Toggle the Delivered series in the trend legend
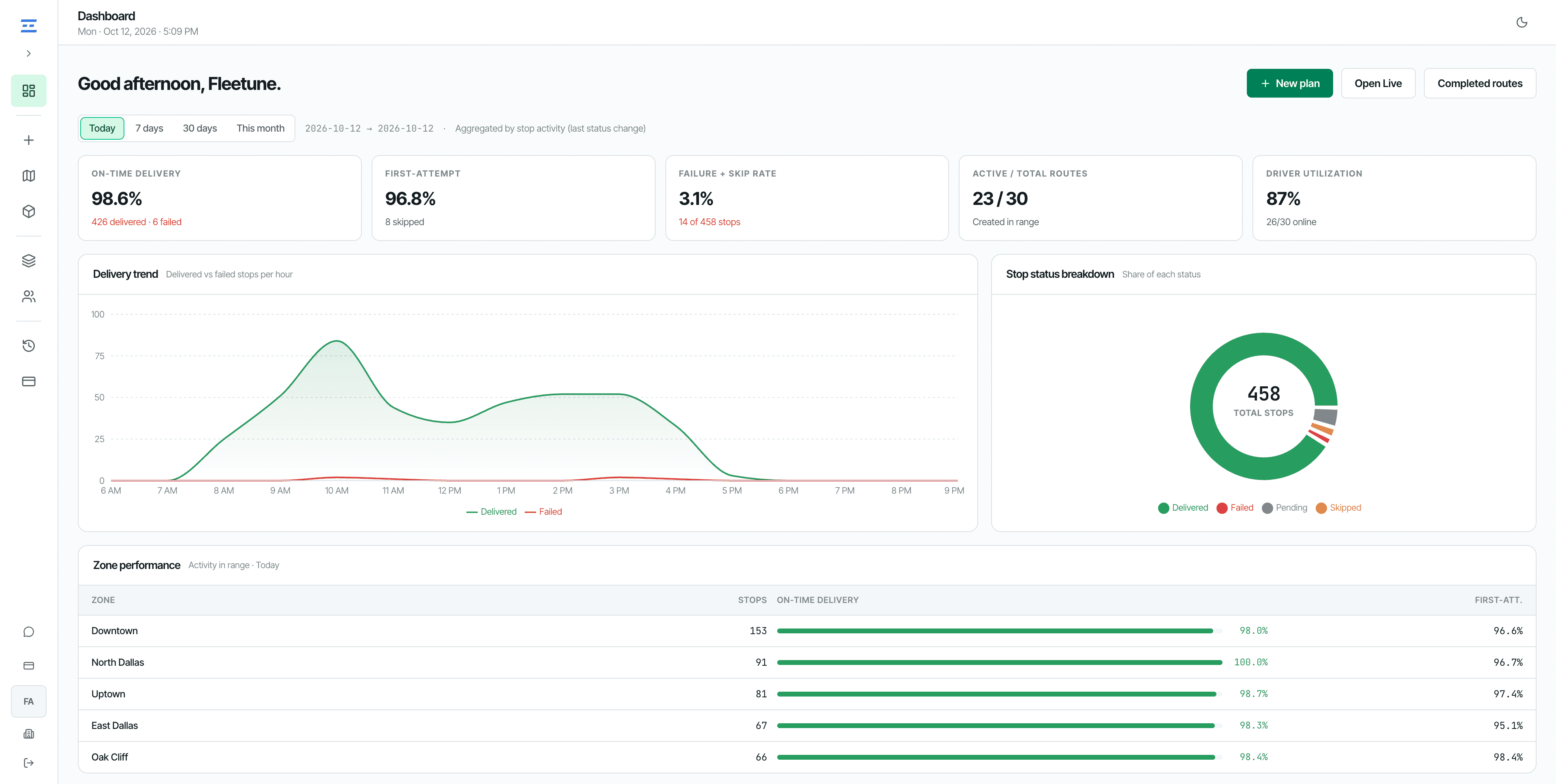Viewport: 1556px width, 784px height. click(x=492, y=512)
